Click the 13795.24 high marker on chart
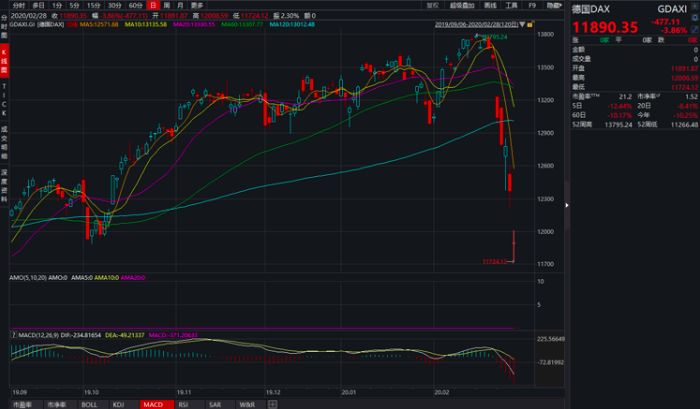Screen dimensions: 700x409 [x=495, y=37]
